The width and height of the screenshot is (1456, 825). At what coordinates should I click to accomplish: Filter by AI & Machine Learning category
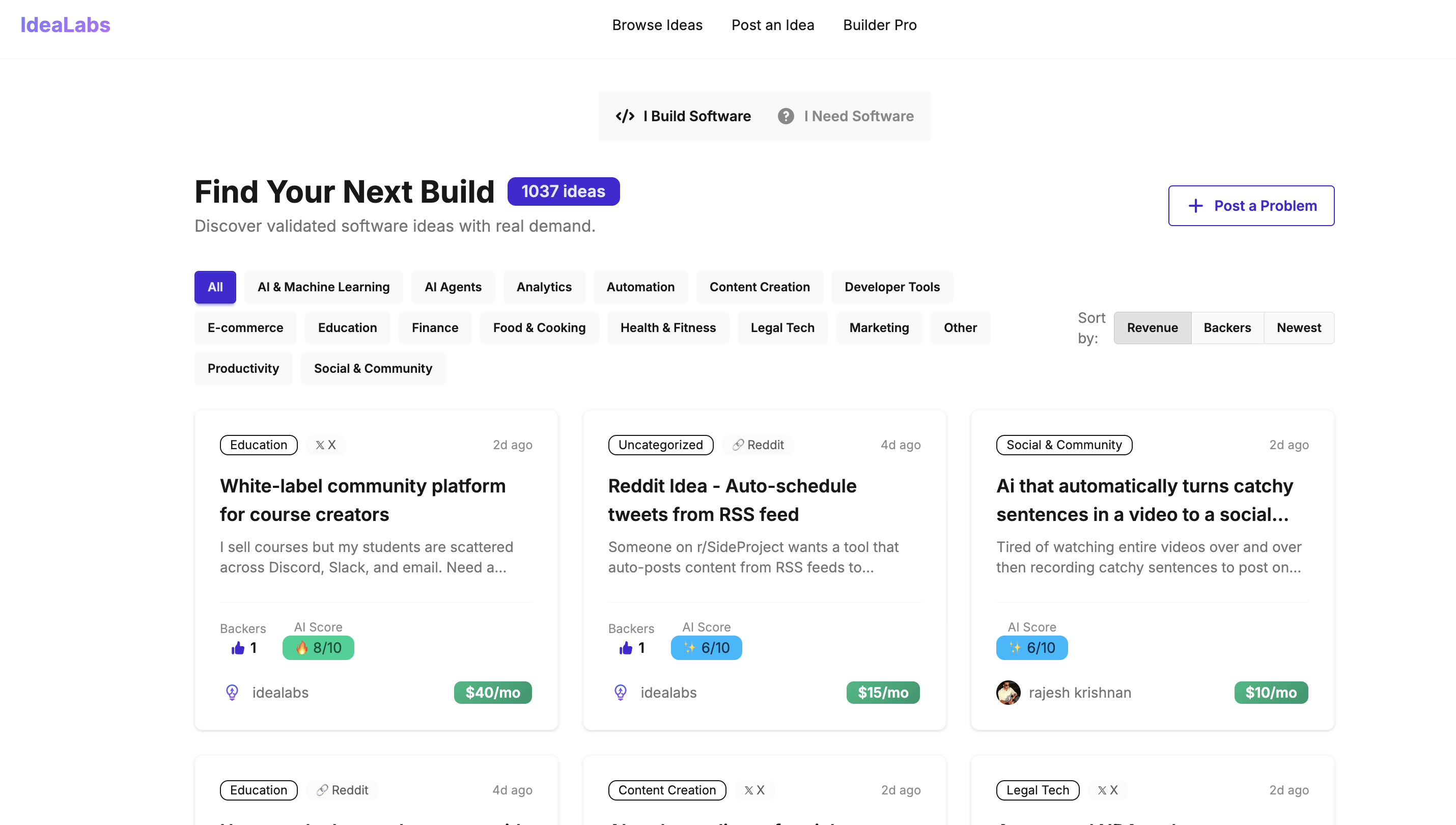pyautogui.click(x=323, y=287)
